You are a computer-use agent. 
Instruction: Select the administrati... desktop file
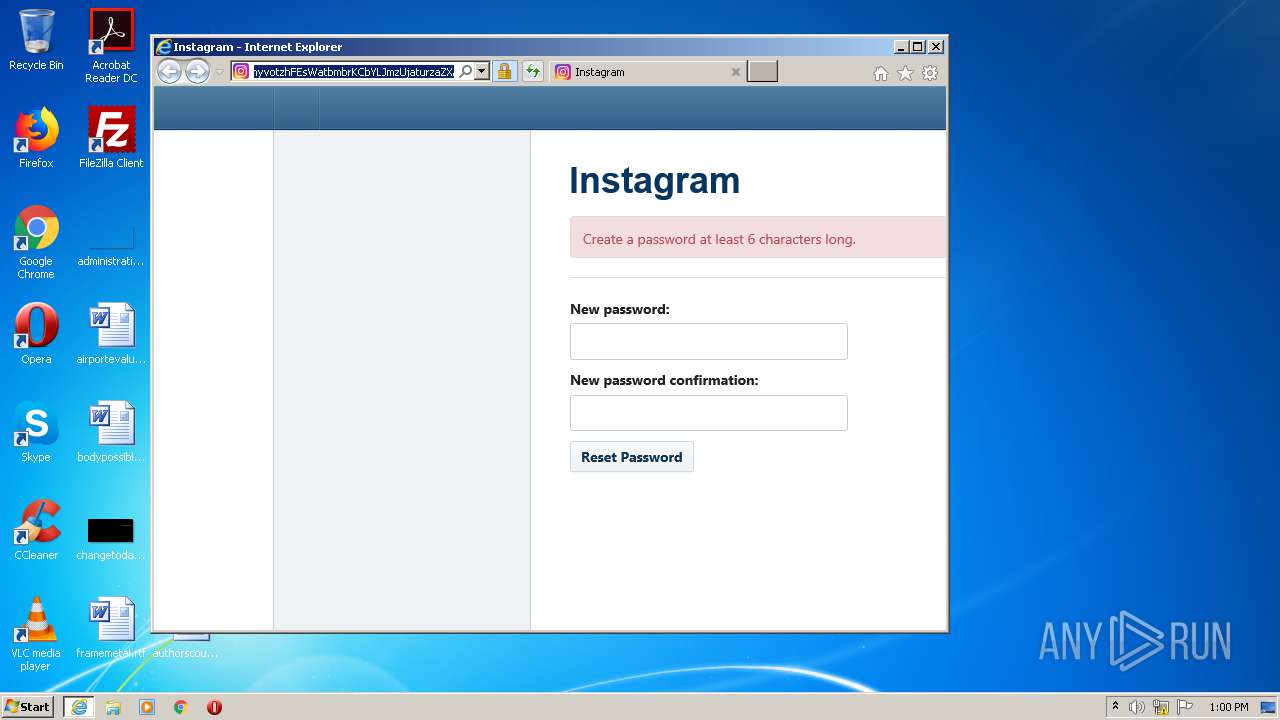(x=111, y=243)
